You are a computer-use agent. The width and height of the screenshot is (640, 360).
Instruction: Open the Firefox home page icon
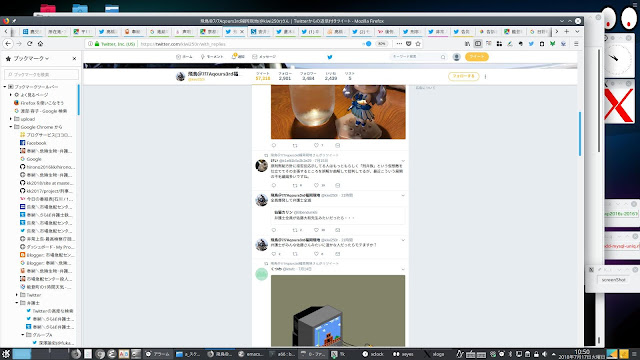tap(40, 44)
